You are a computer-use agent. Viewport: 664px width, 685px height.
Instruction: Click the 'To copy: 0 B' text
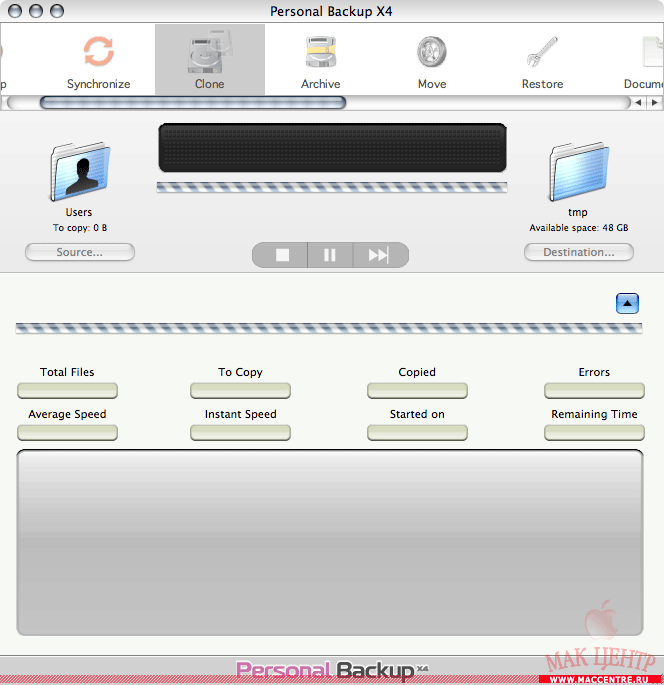coord(80,228)
